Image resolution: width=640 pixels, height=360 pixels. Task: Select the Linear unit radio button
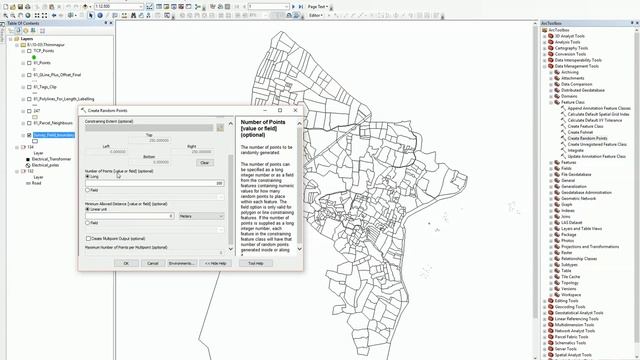[87, 209]
